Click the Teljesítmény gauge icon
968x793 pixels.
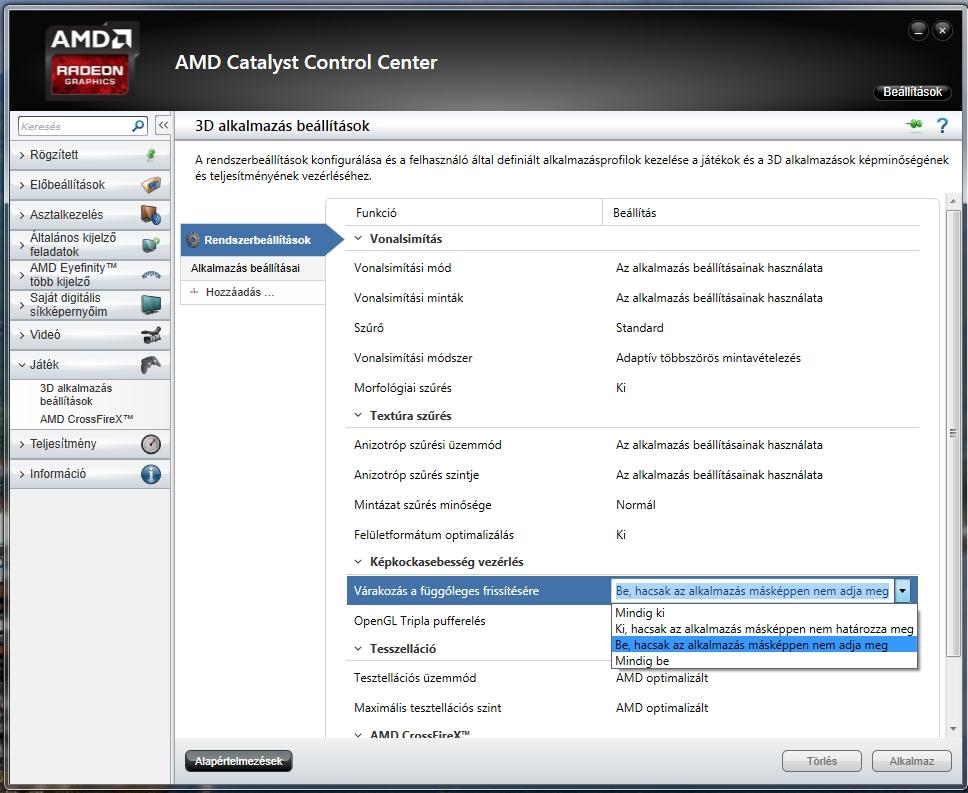[151, 444]
